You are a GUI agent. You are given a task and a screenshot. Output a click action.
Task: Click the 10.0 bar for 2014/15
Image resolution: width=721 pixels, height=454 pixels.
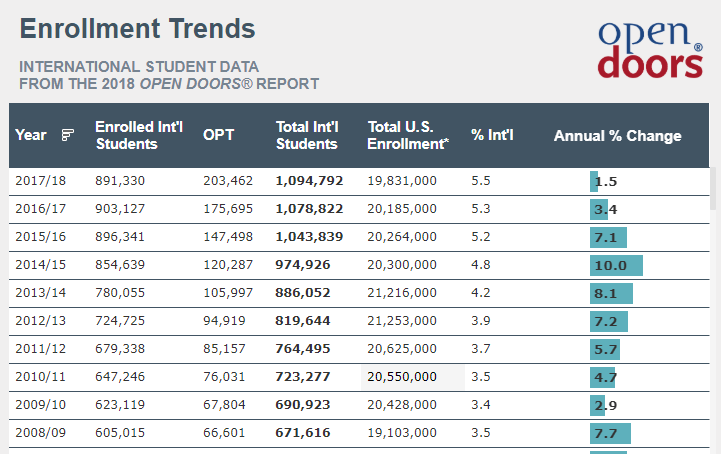click(x=616, y=266)
